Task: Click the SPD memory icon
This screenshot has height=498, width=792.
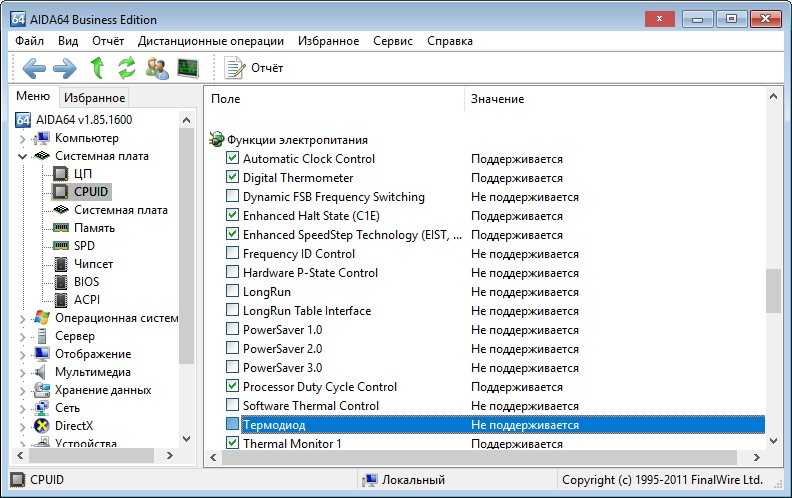Action: tap(61, 245)
